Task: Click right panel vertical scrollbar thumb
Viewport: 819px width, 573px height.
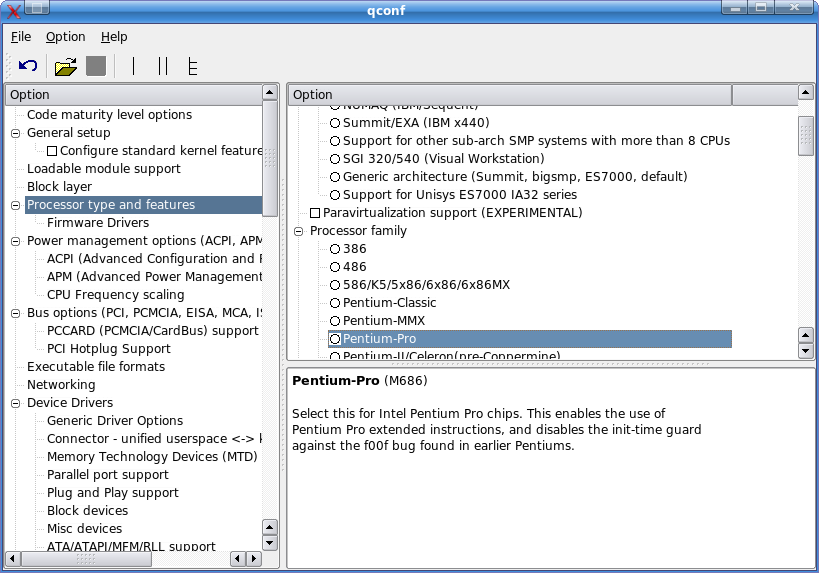Action: click(x=806, y=136)
